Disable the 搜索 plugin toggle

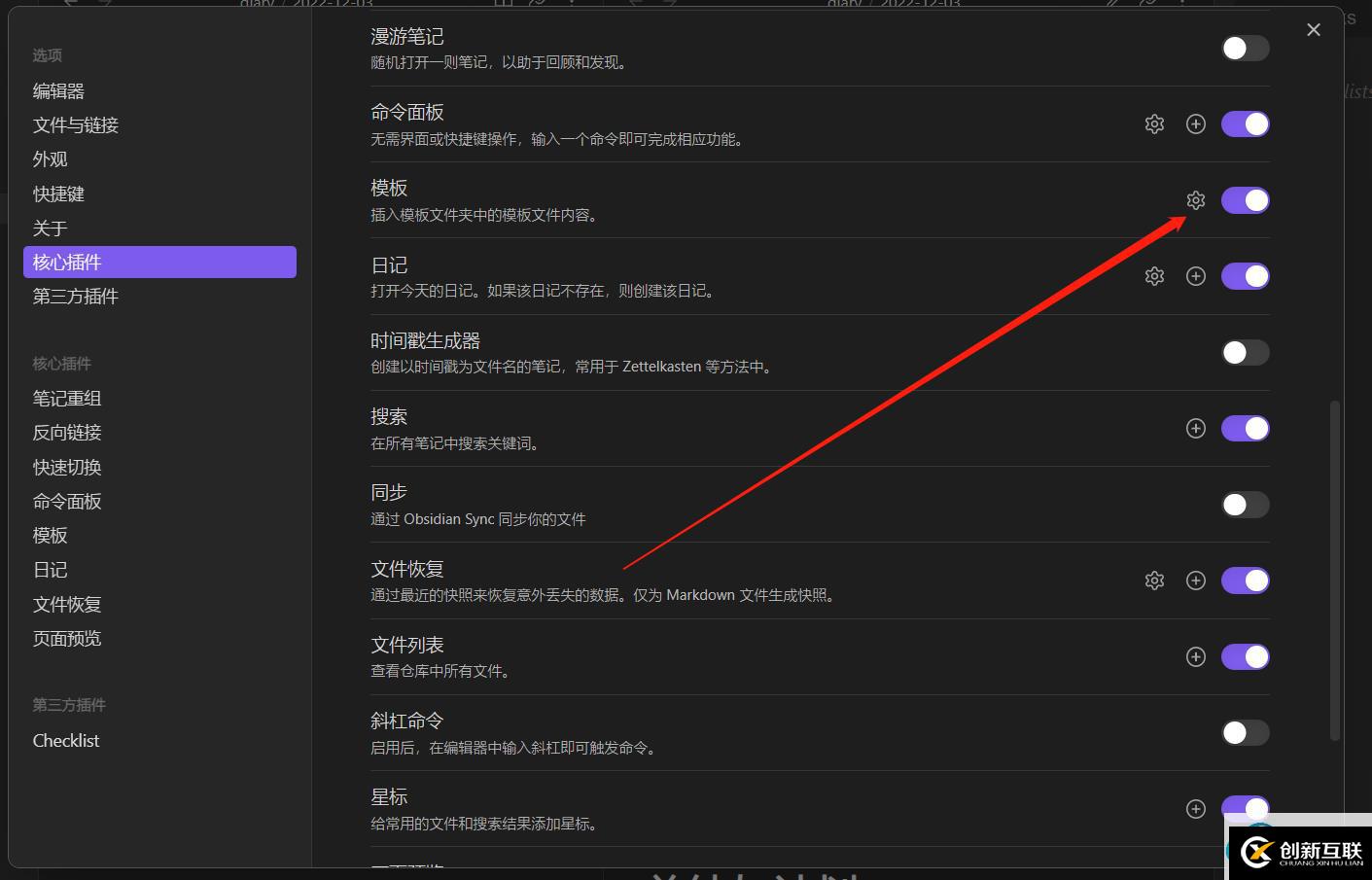coord(1246,429)
